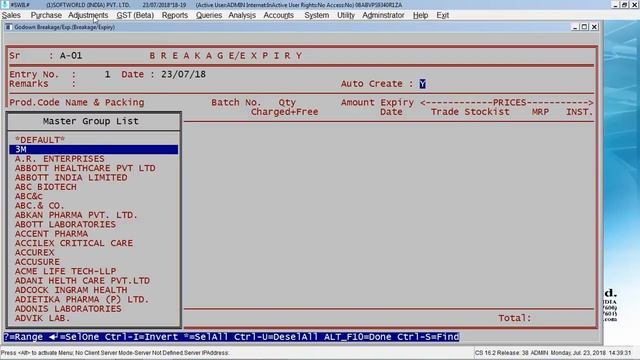
Task: Click the Godown Breakage window icon
Action: tap(8, 27)
